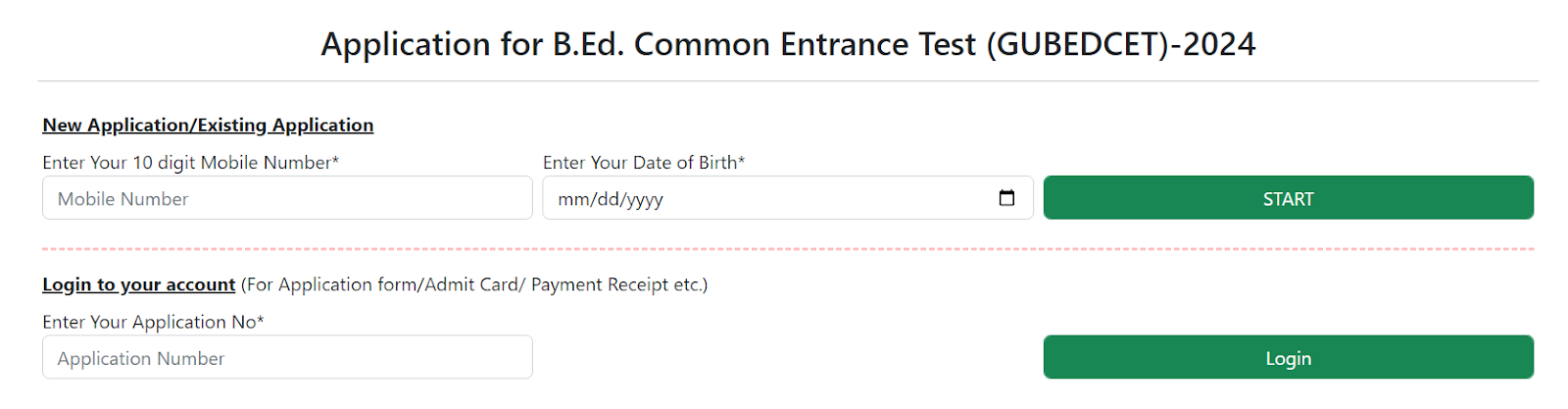Viewport: 1568px width, 409px height.
Task: Click the Enter Your 10 digit Mobile Number label
Action: [190, 163]
